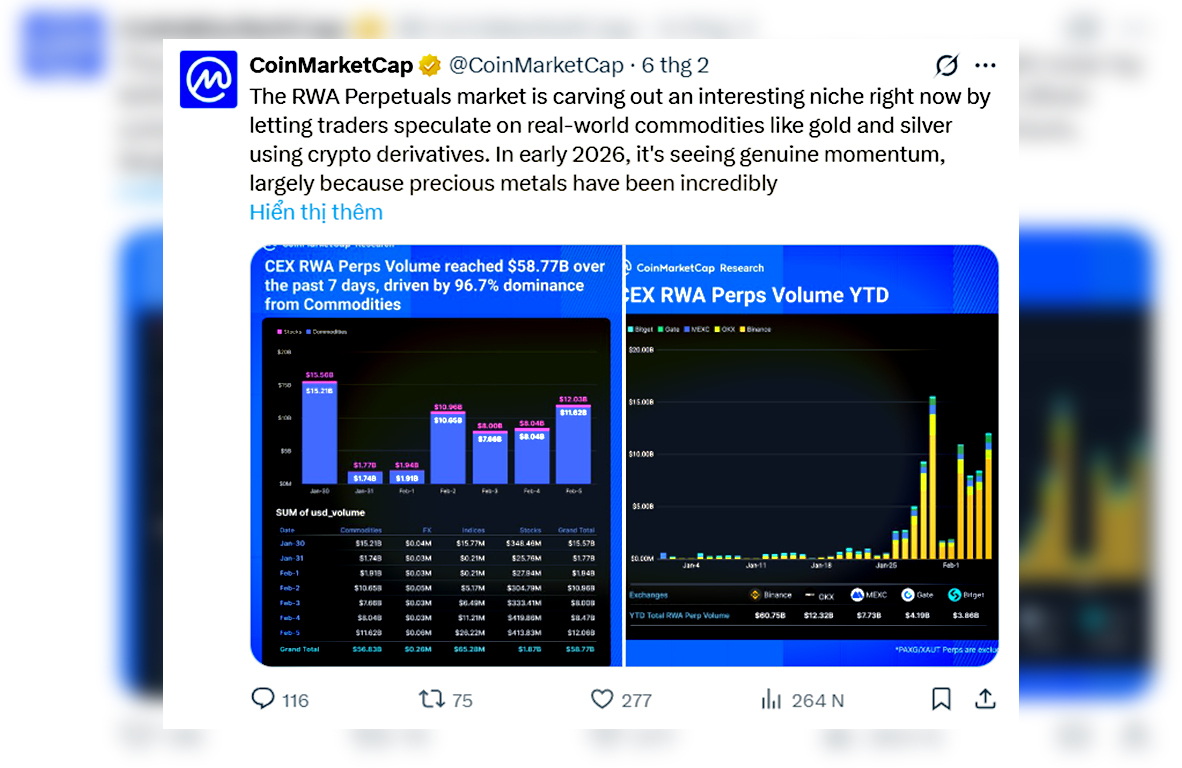The image size is (1182, 768).
Task: Click the 264 N views count
Action: tap(818, 700)
